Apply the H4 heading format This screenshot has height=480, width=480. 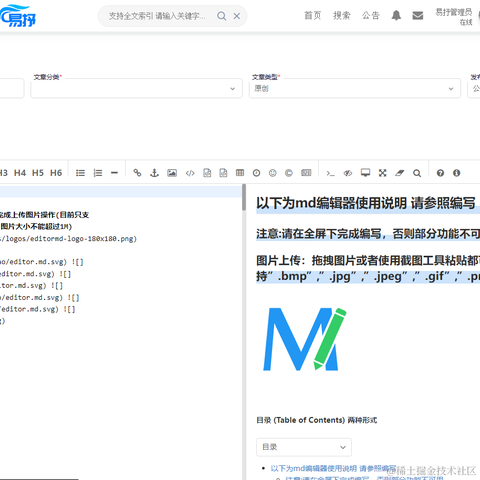click(x=20, y=173)
